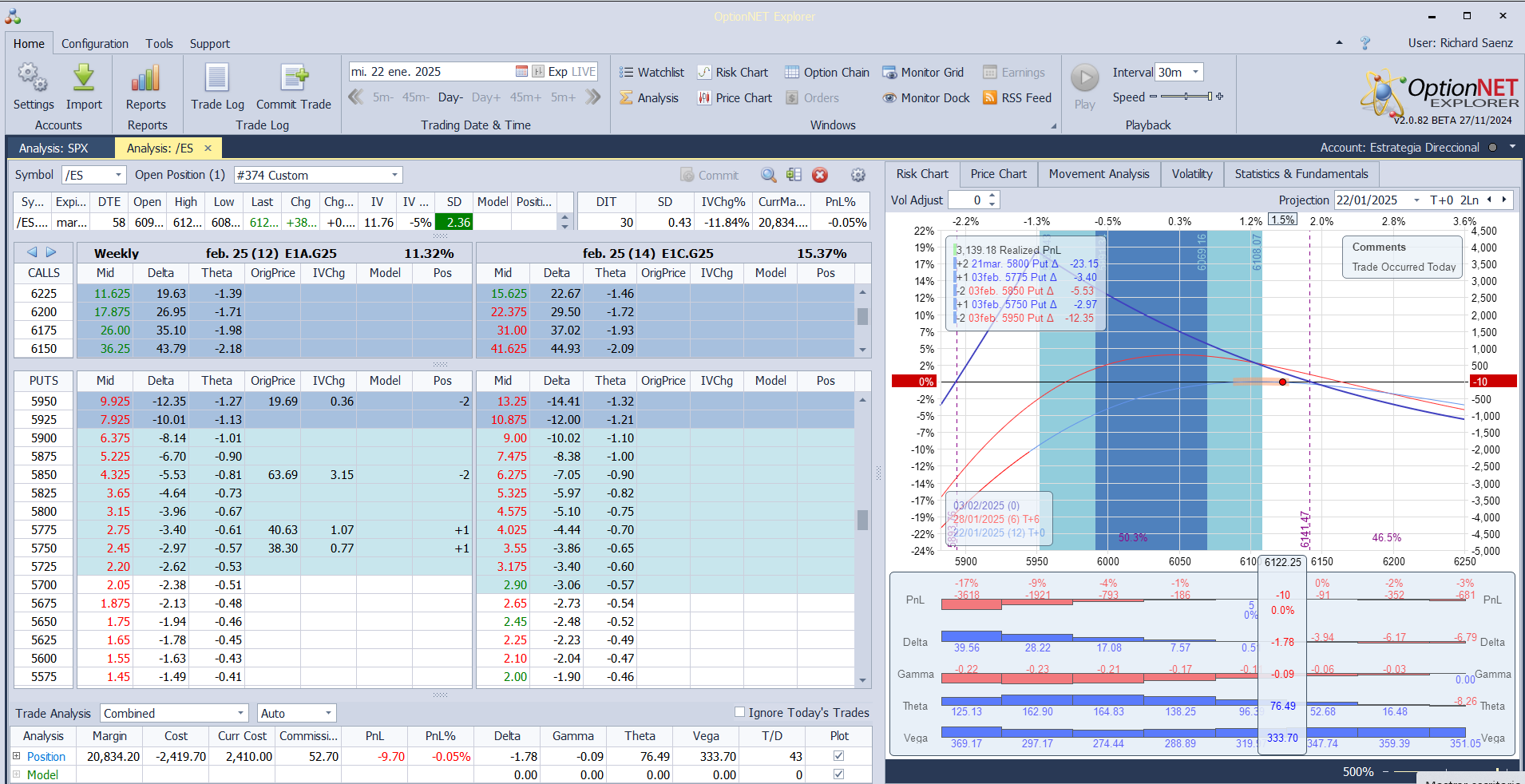
Task: Open the Monitor Grid window
Action: click(x=923, y=73)
